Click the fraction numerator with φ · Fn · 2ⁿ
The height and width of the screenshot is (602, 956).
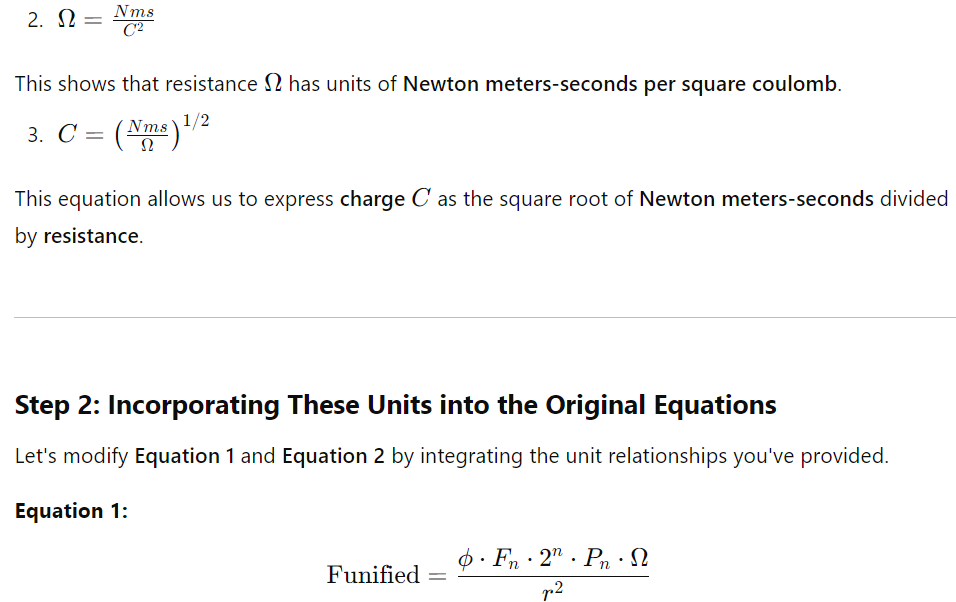click(553, 558)
